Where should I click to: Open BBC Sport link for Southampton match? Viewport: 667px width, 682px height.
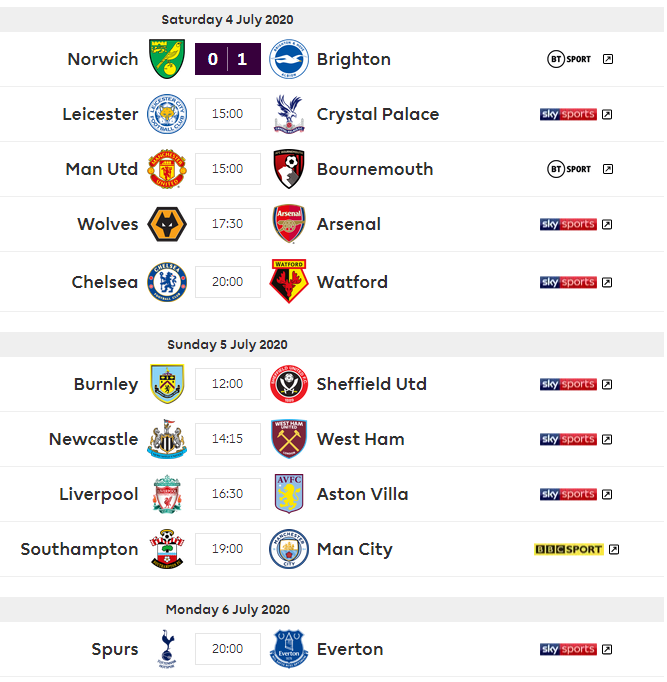(x=569, y=549)
